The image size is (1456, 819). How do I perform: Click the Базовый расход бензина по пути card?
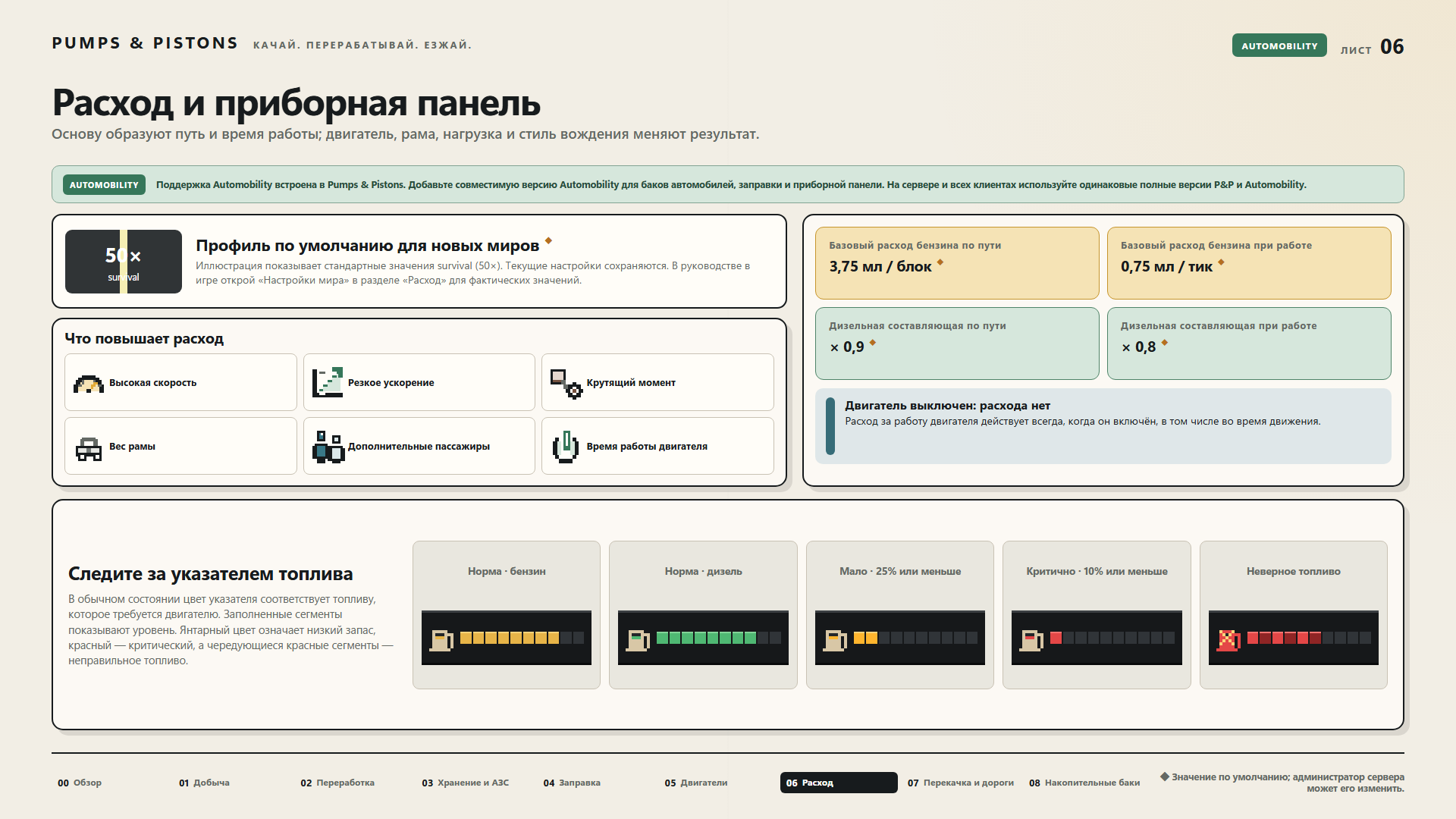957,263
